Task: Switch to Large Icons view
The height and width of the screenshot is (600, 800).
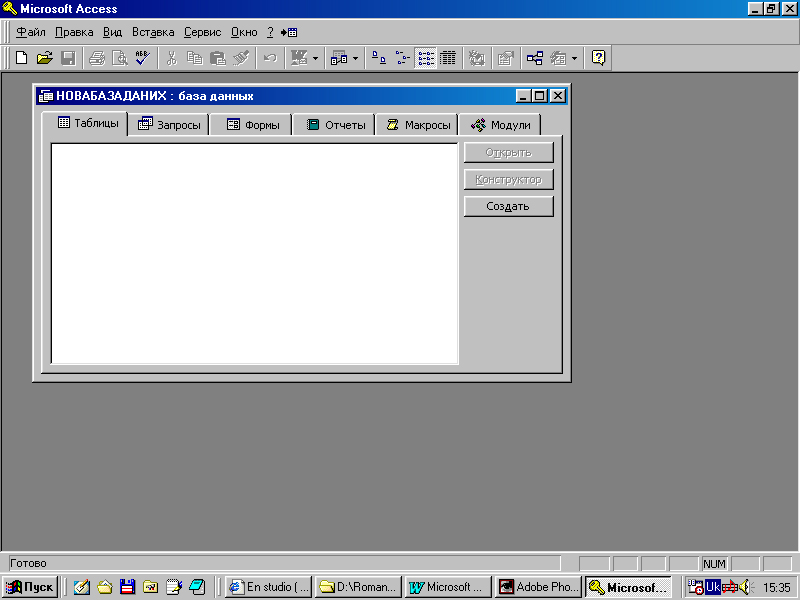Action: pos(379,58)
